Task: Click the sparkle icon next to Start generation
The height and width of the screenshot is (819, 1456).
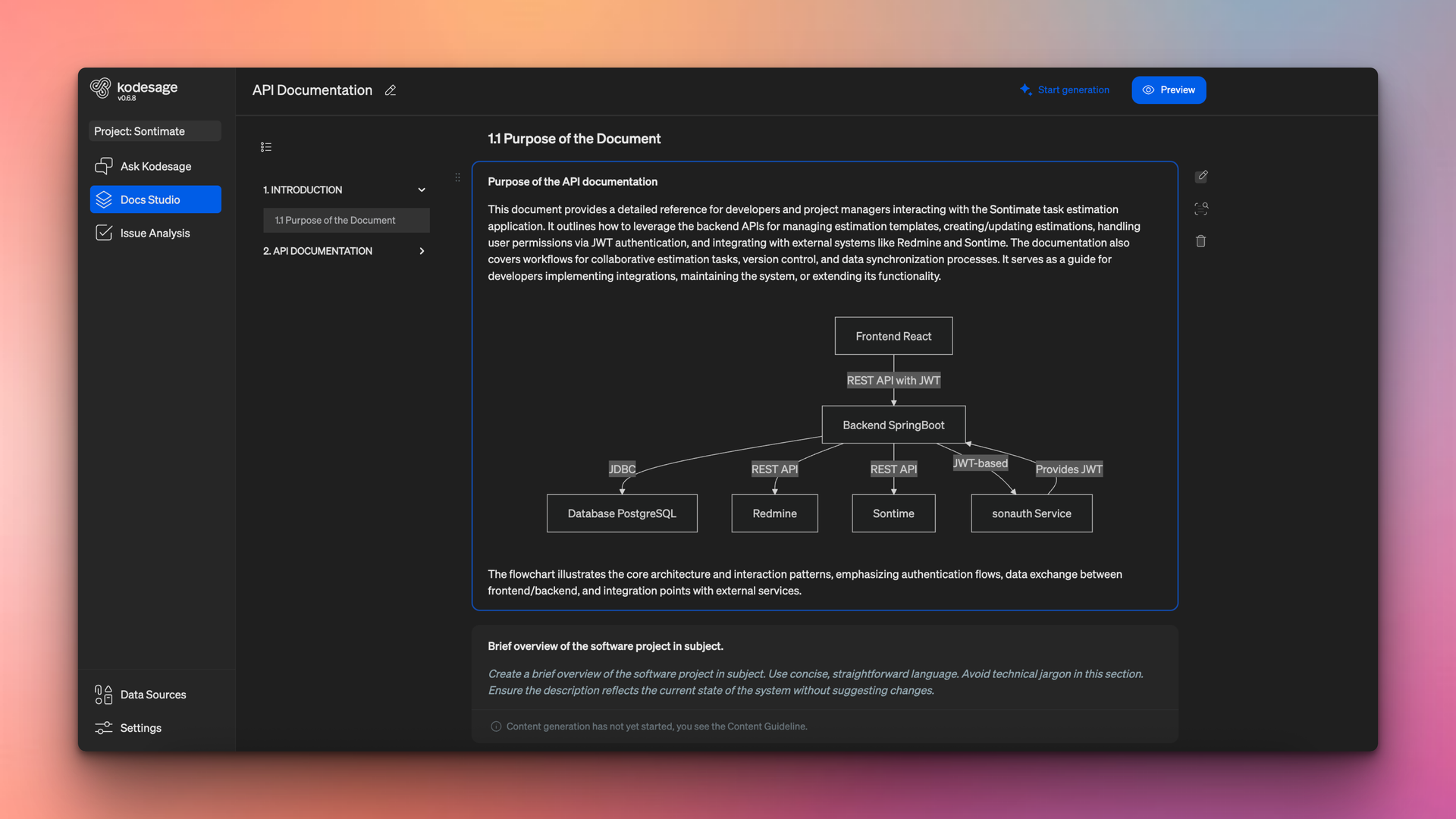Action: coord(1025,89)
